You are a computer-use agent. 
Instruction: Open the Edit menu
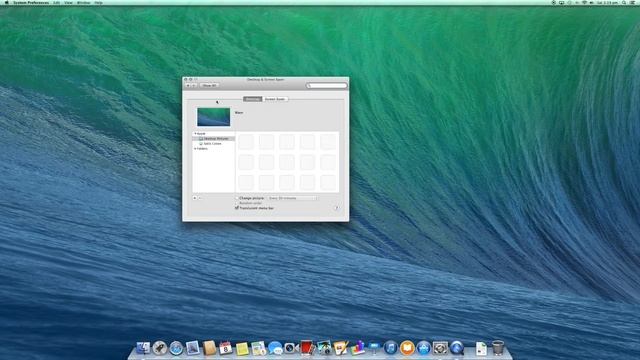pos(57,2)
